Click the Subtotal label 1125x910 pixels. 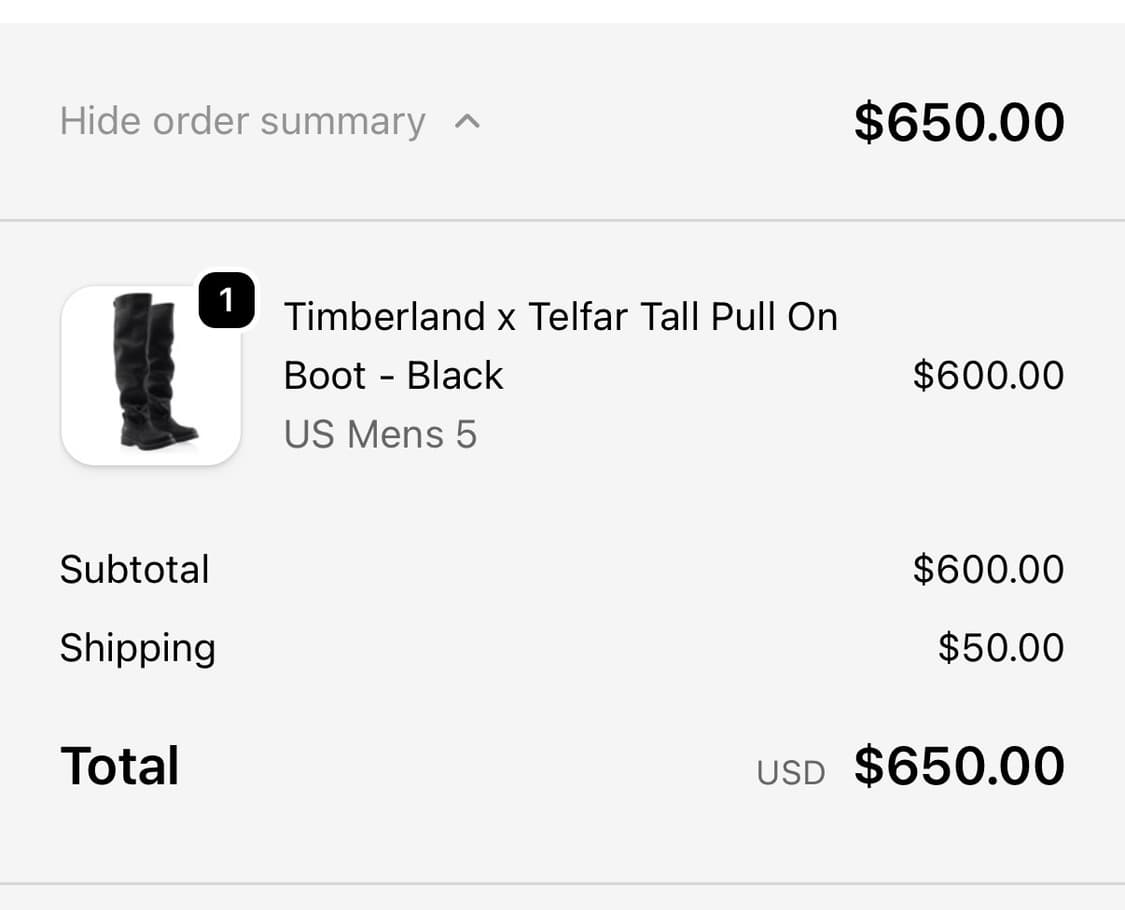click(135, 569)
